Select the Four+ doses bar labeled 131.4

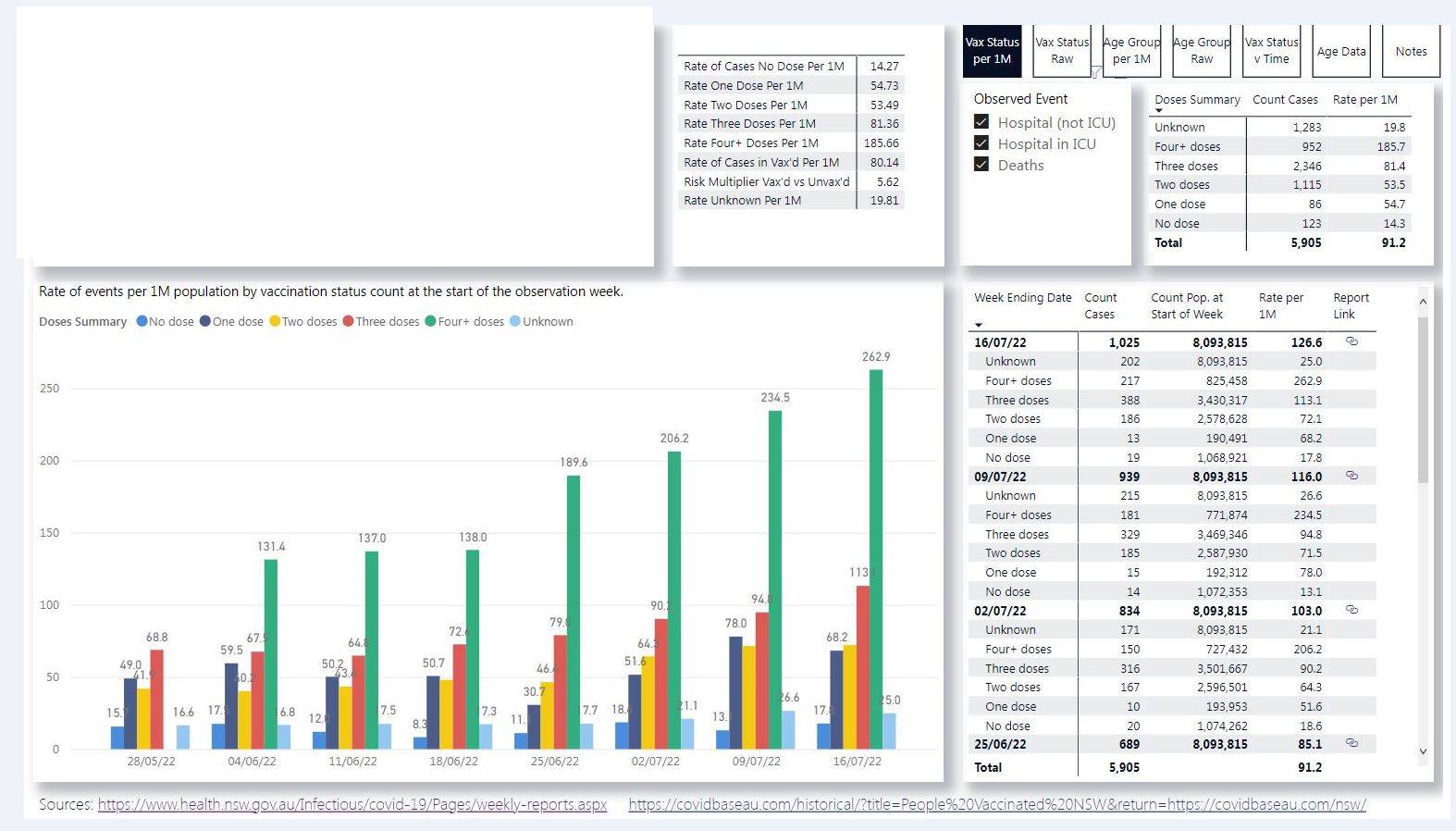[x=271, y=653]
